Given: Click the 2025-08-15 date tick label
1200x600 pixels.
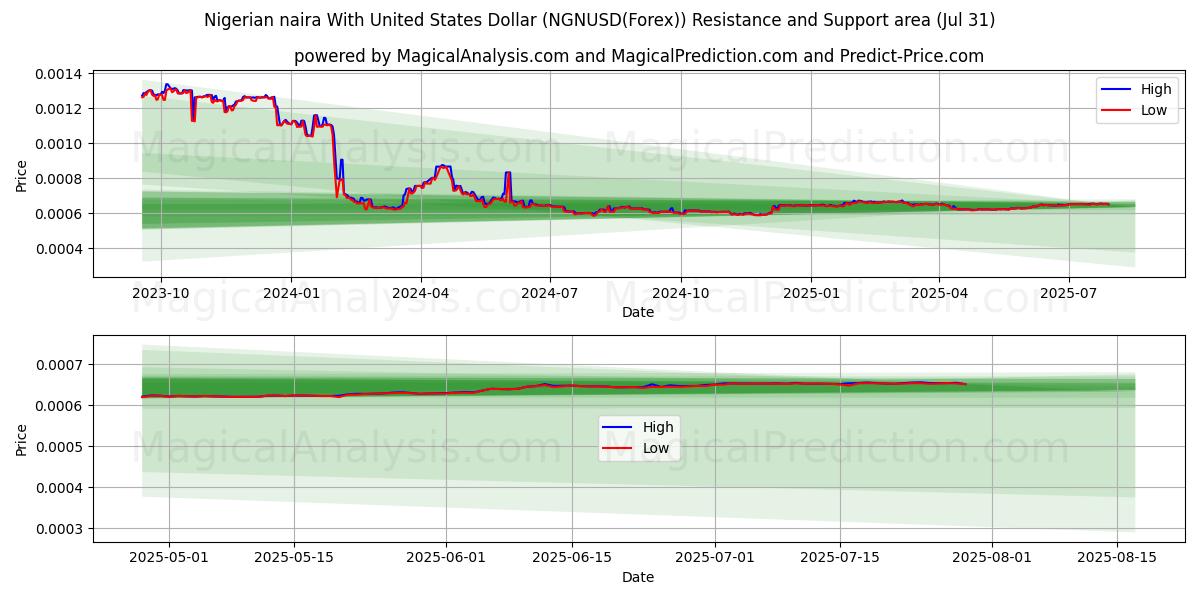Looking at the screenshot, I should click(x=1119, y=558).
